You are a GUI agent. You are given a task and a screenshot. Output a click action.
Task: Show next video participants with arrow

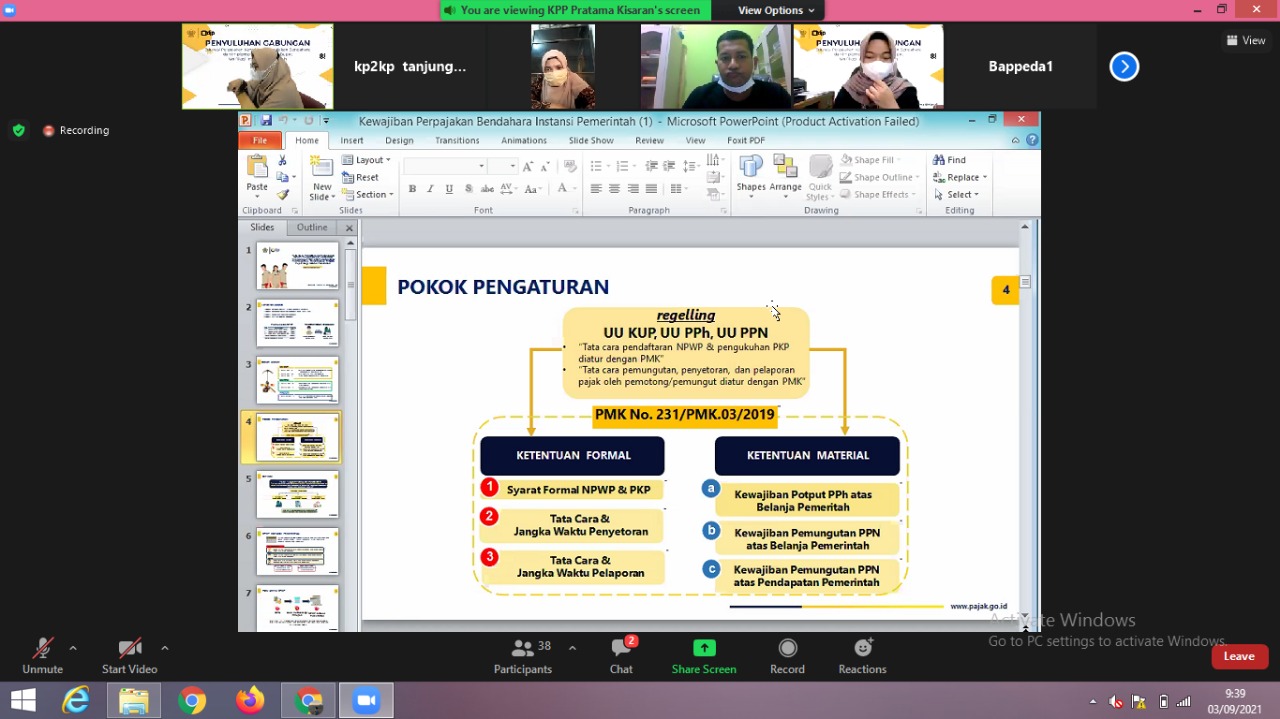[x=1124, y=67]
